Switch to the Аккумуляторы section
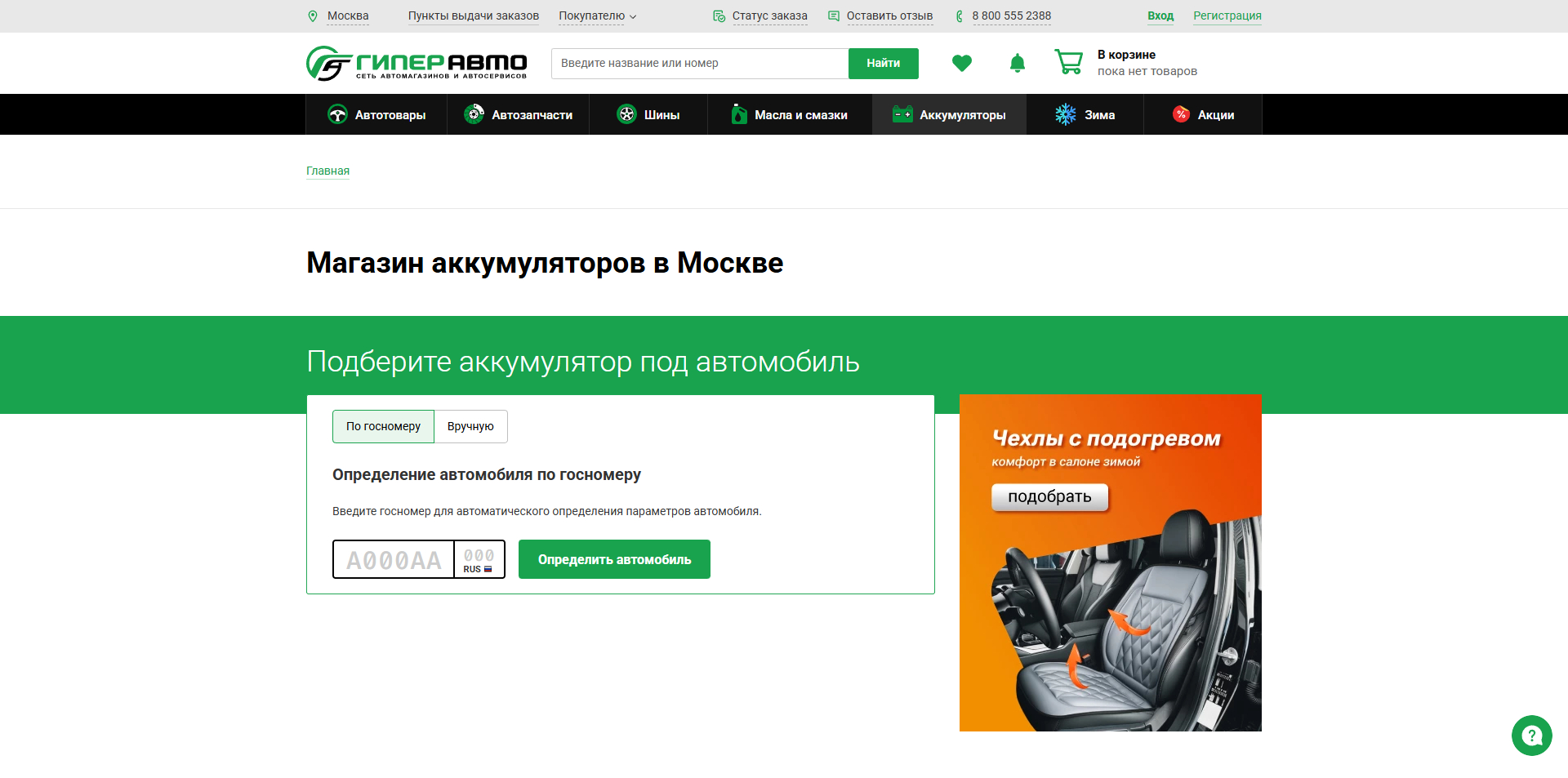Viewport: 1568px width, 778px height. 949,114
